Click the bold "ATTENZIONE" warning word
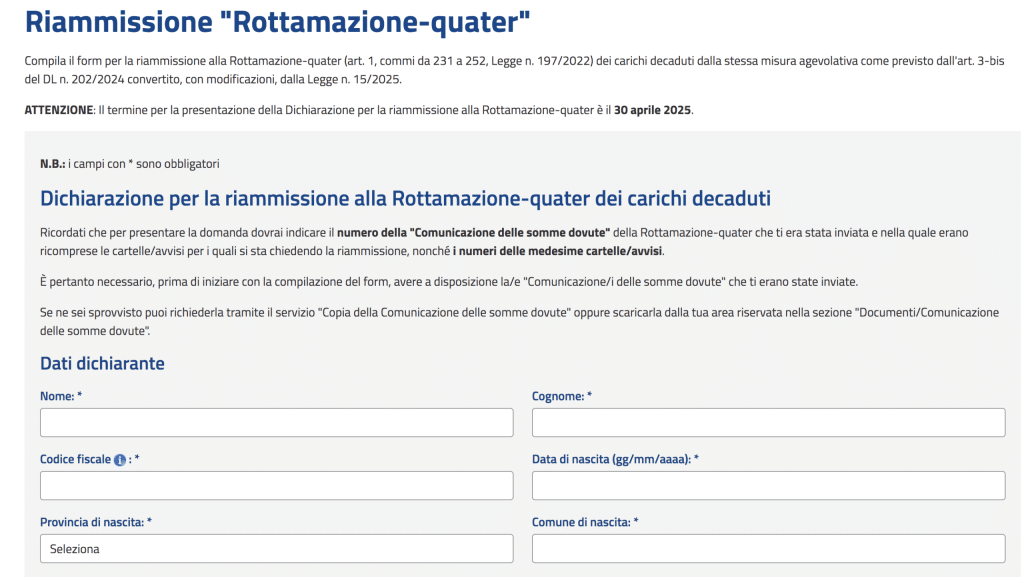Screen dimensions: 1024x577 tap(58, 109)
